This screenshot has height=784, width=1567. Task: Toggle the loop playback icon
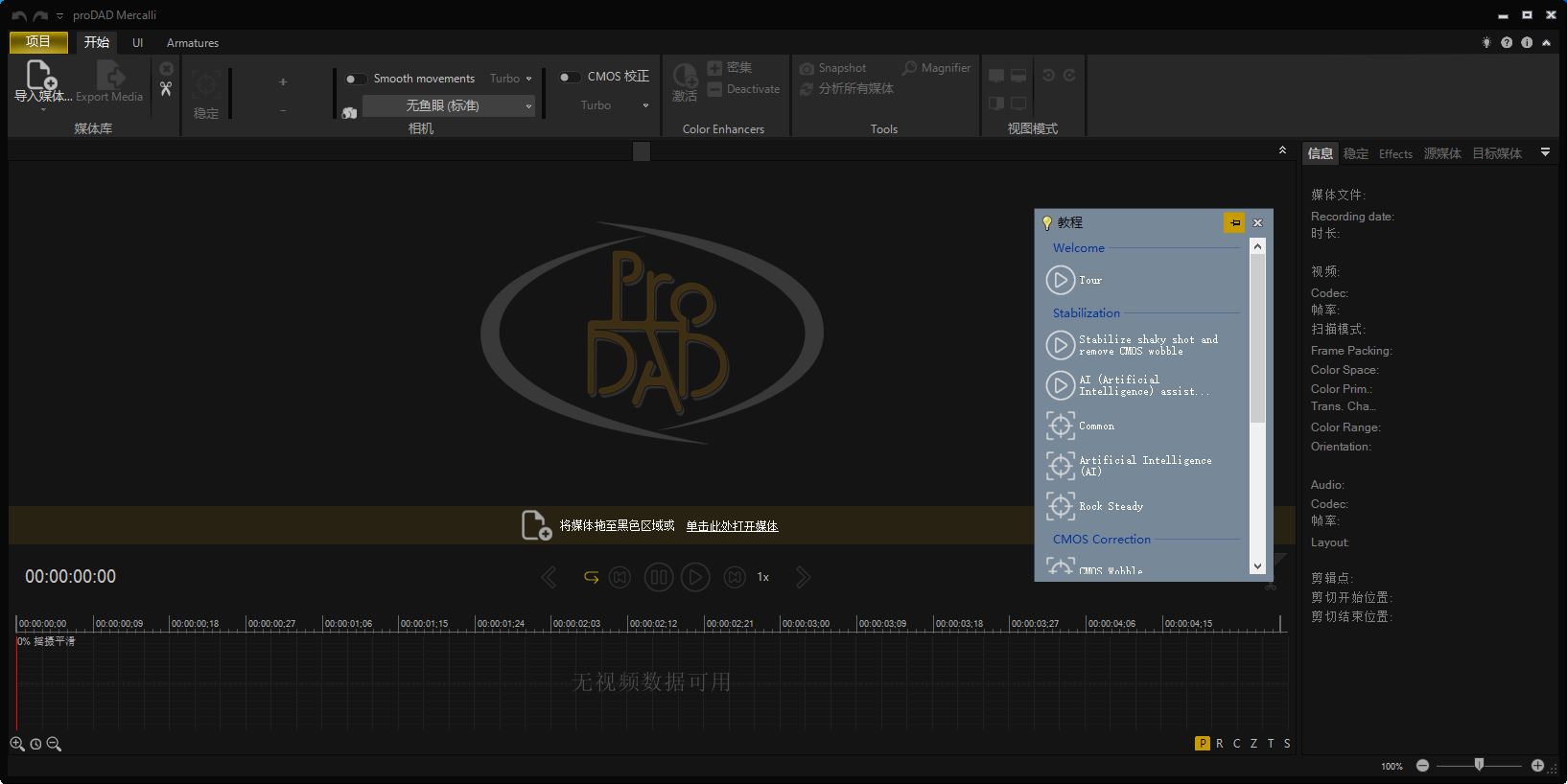[591, 577]
